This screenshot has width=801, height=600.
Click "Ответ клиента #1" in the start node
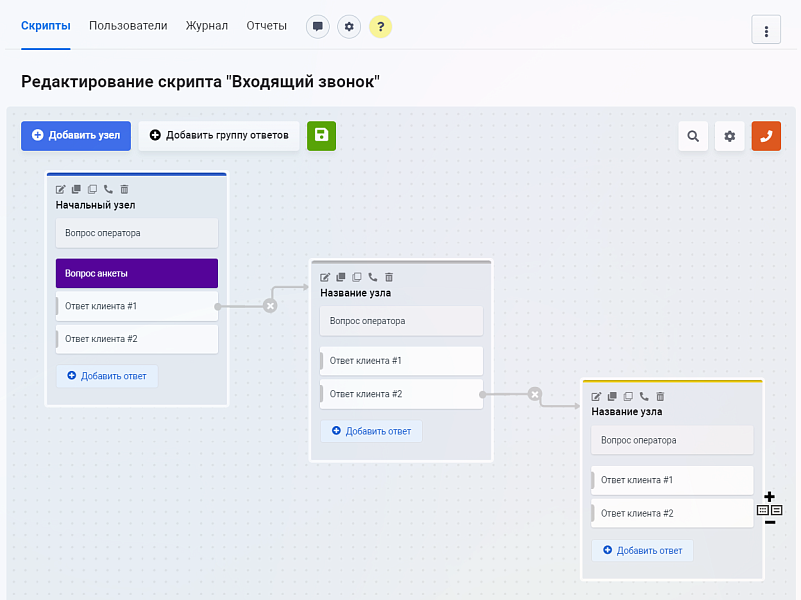click(136, 306)
